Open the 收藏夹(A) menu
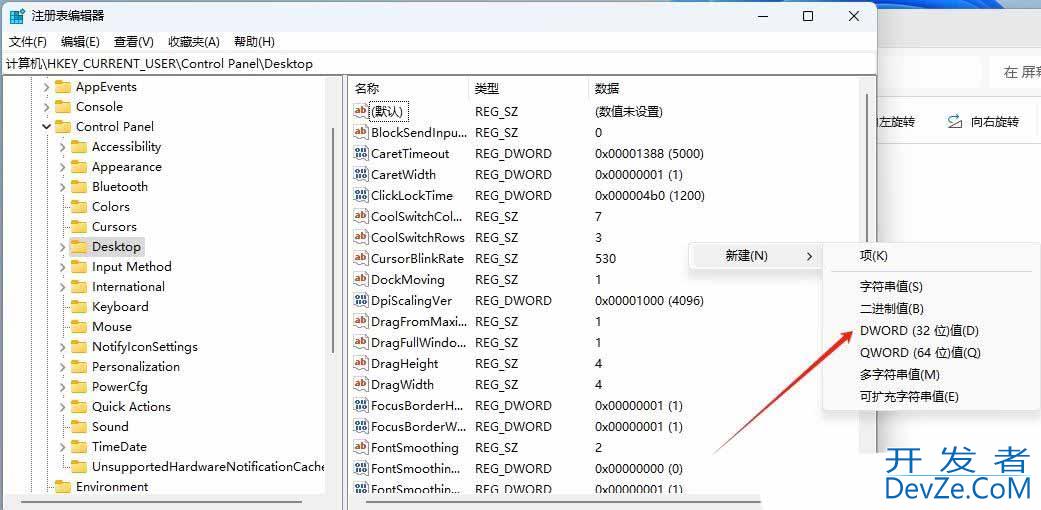Screen dimensions: 1041x510 pos(194,42)
